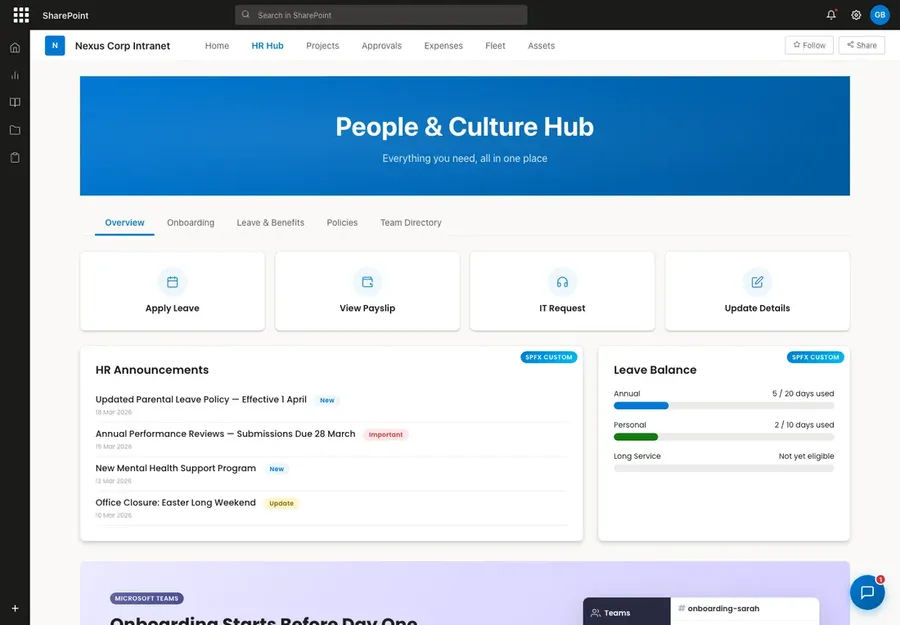The height and width of the screenshot is (625, 900).
Task: Open the notifications bell
Action: coord(831,15)
